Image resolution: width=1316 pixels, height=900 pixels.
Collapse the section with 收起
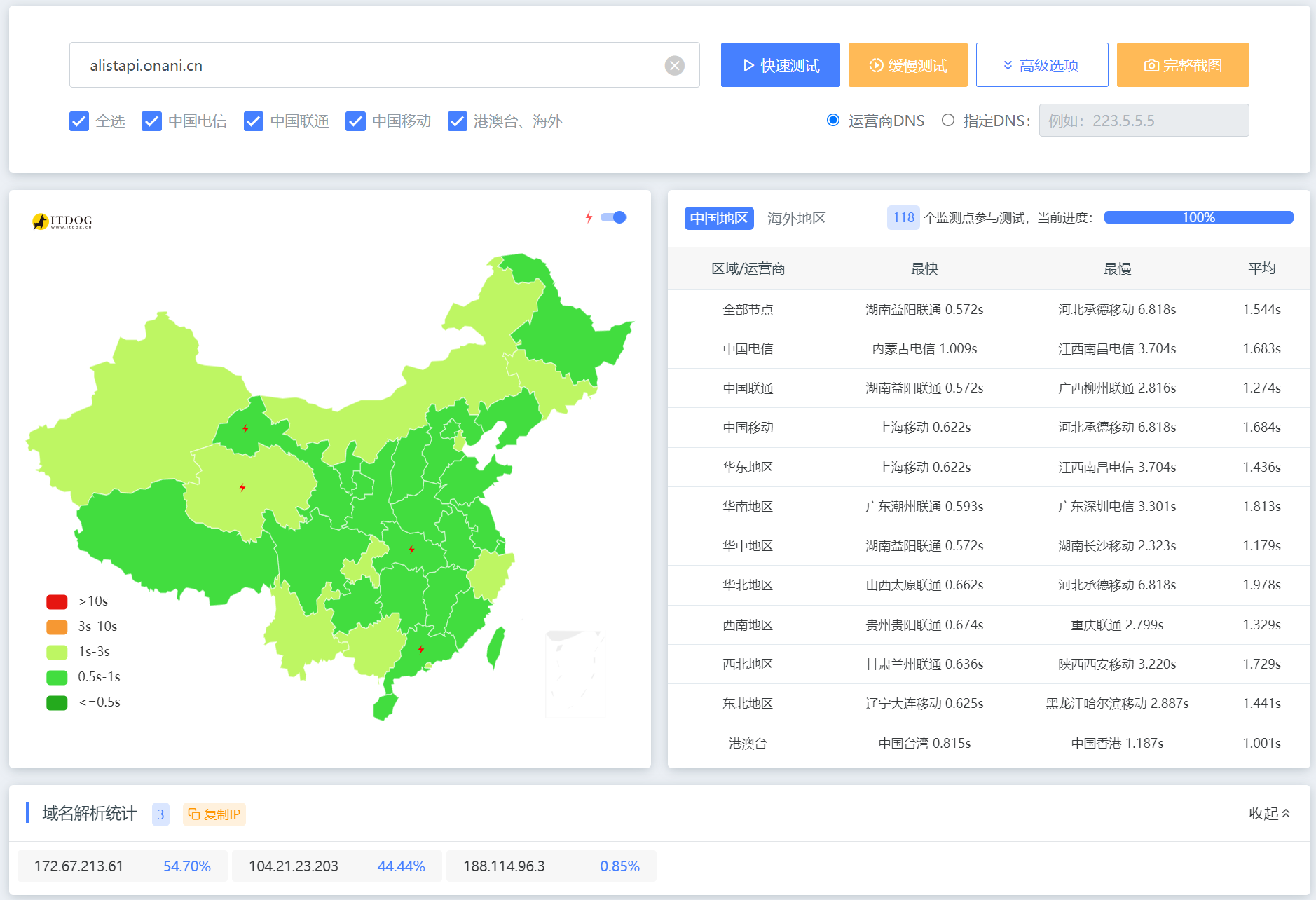point(1269,813)
